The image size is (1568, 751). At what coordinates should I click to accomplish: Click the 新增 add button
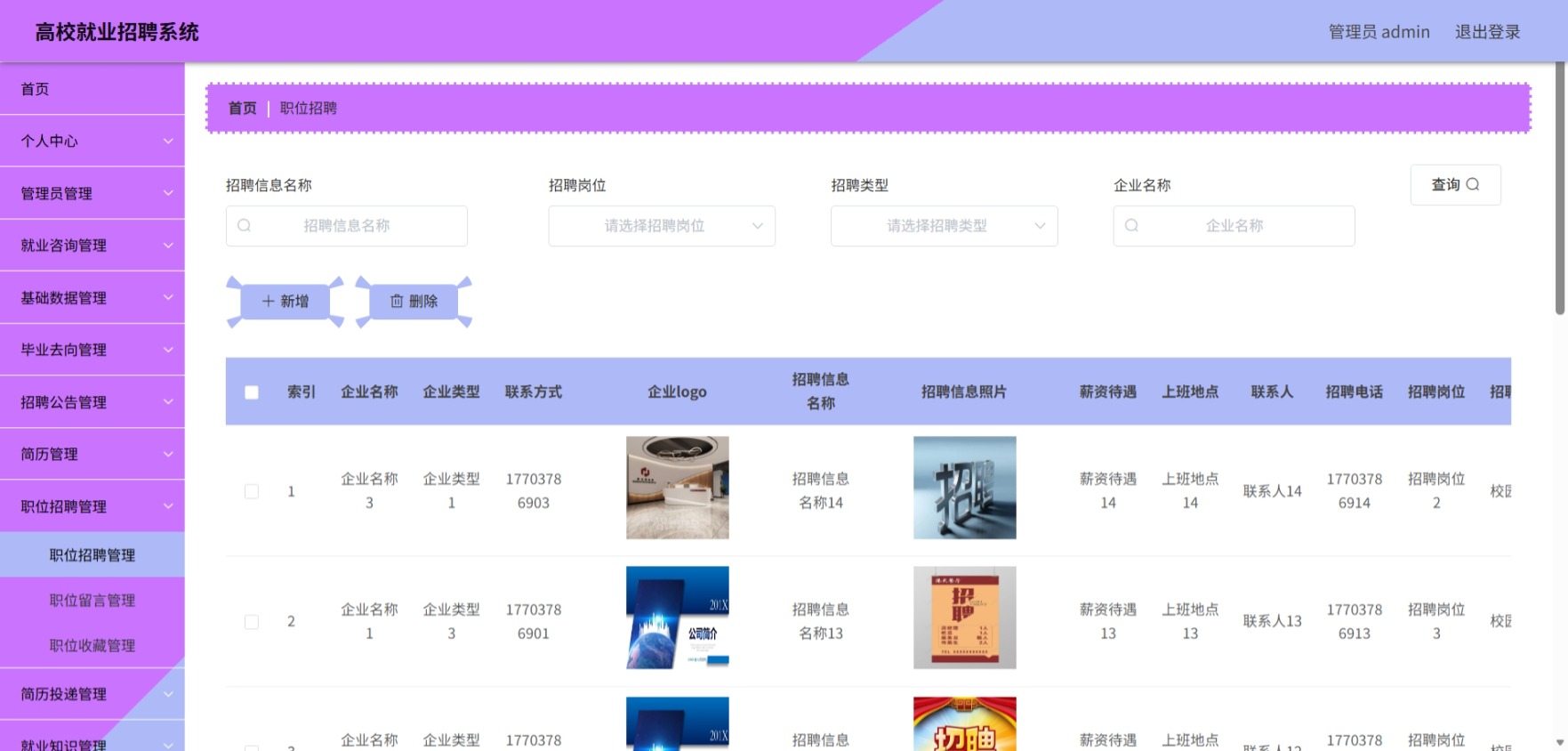click(x=285, y=302)
